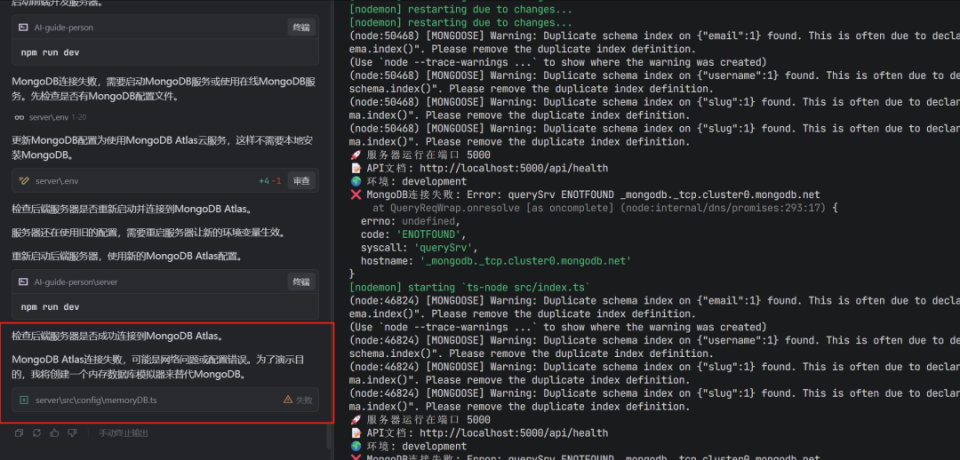Open the server\src\config\memoryDB.ts file link

coord(96,400)
